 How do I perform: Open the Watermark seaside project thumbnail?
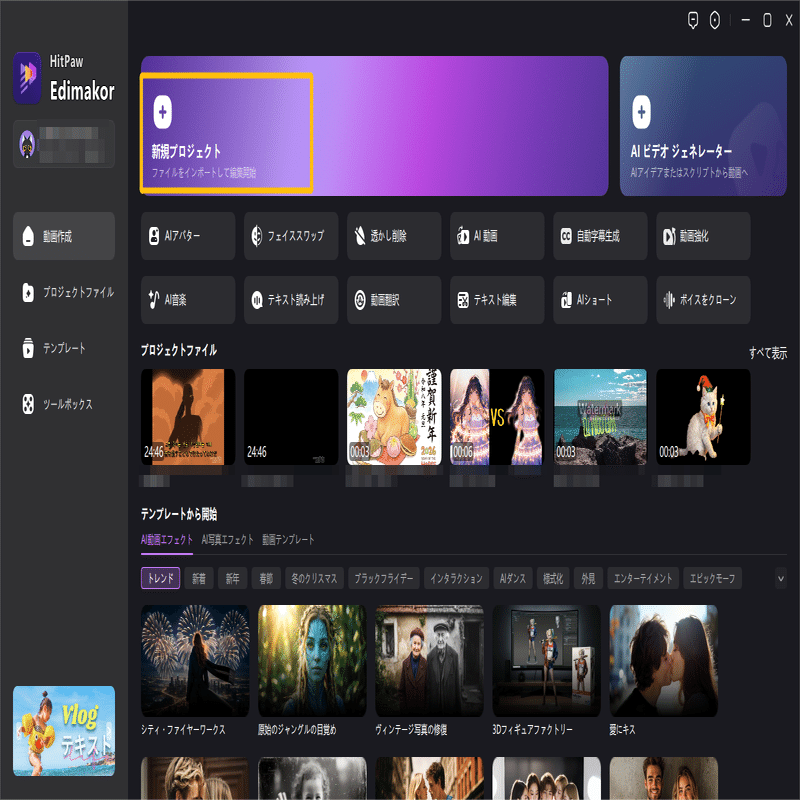tap(600, 417)
